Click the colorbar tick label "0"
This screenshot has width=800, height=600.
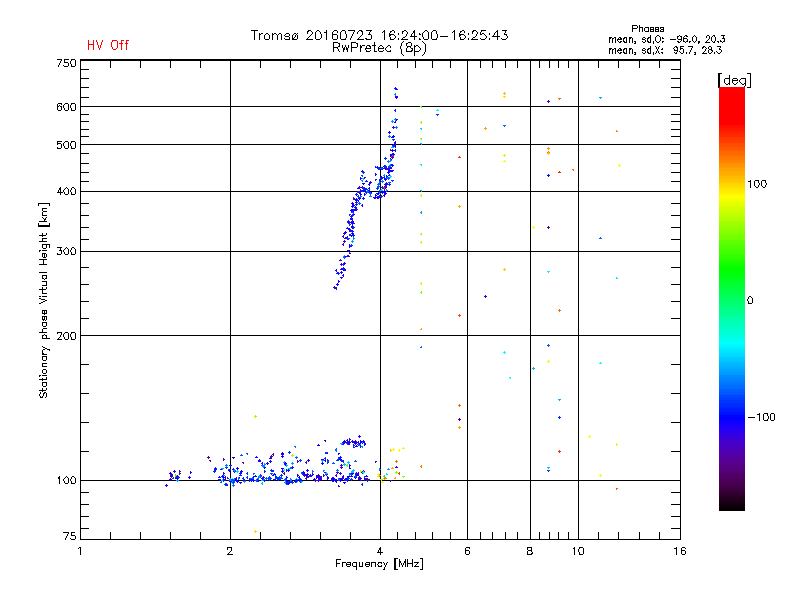tap(750, 301)
